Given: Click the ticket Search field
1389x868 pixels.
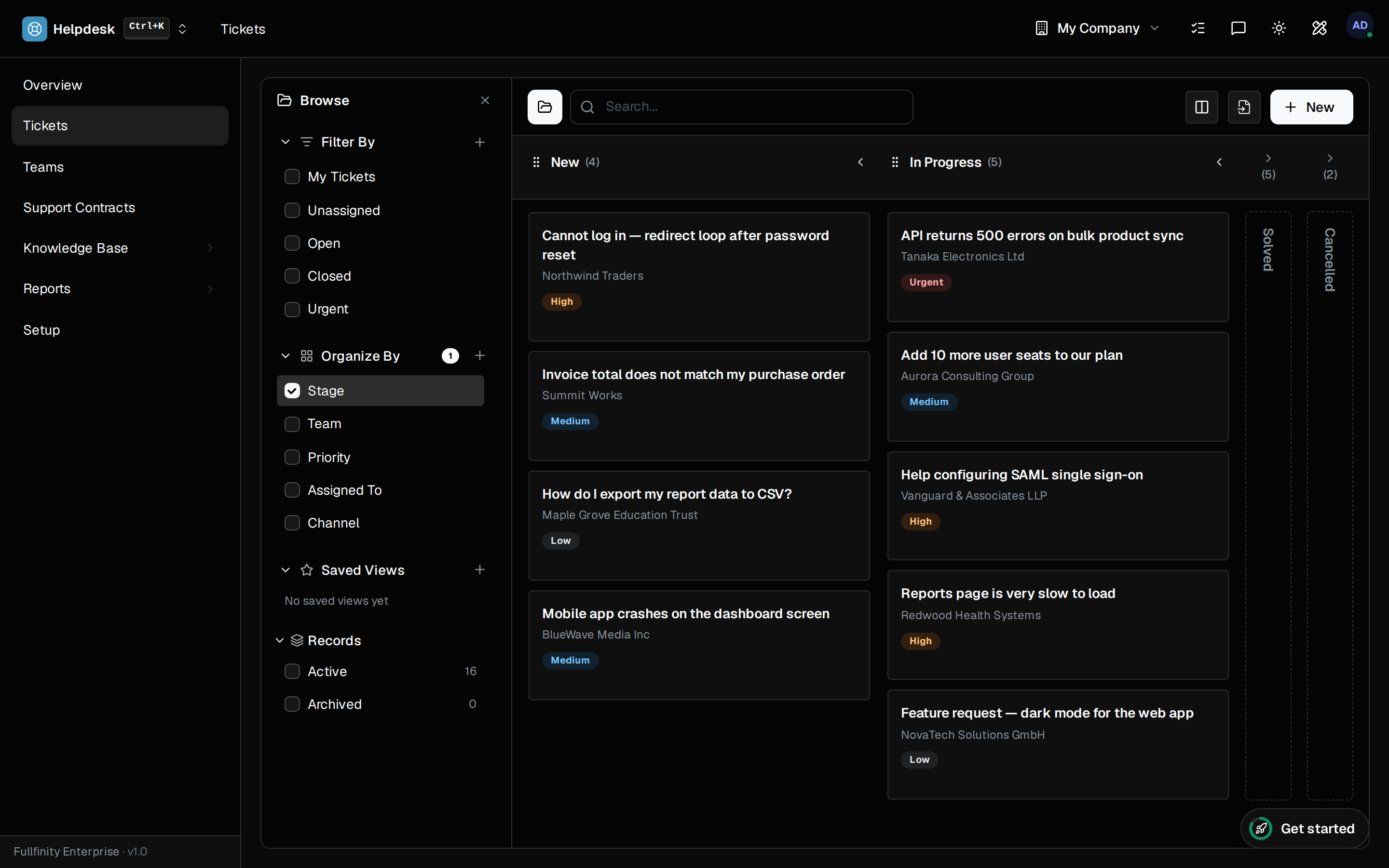Looking at the screenshot, I should 742,107.
